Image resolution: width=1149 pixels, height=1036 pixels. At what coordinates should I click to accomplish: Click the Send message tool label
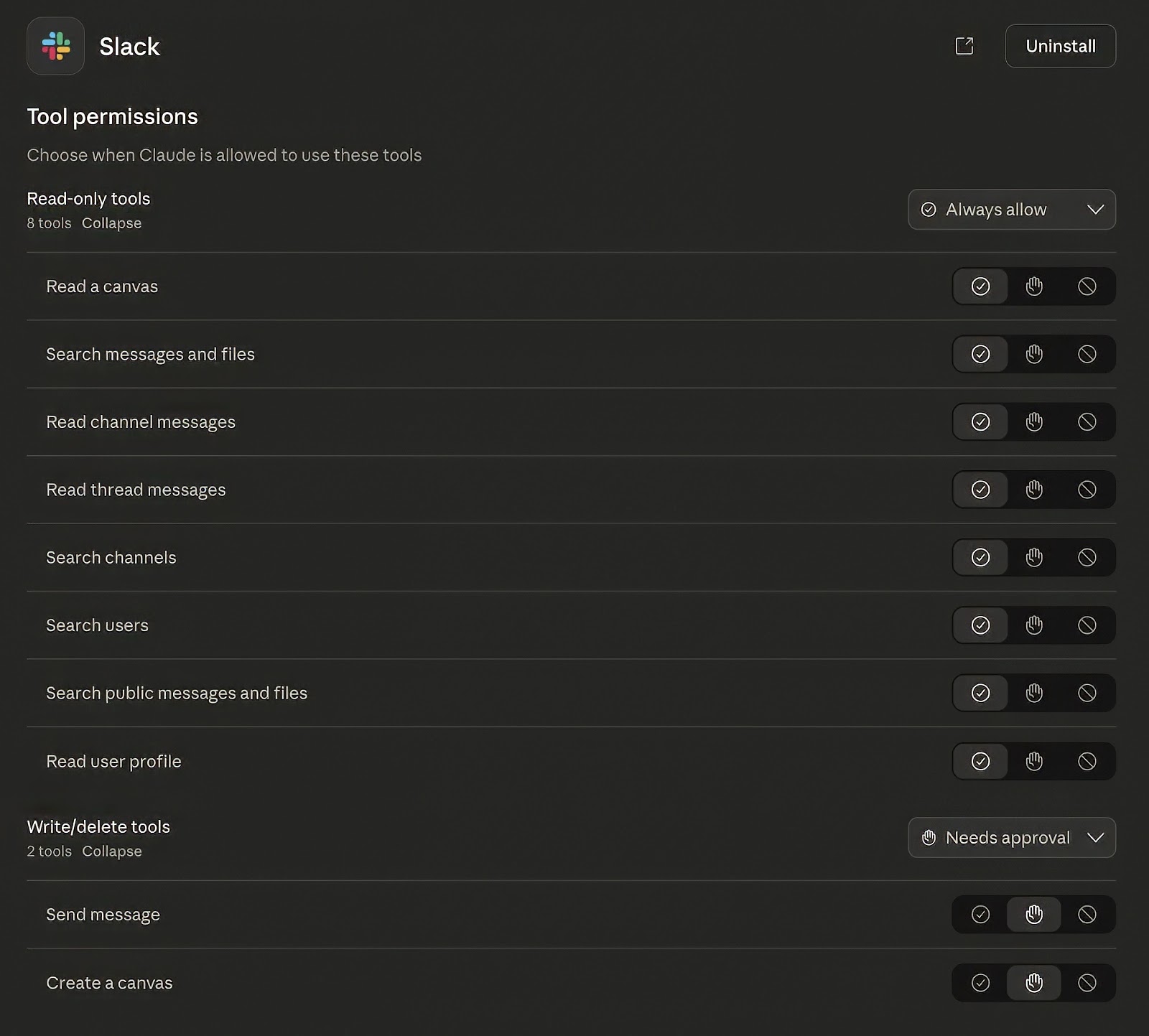click(103, 915)
